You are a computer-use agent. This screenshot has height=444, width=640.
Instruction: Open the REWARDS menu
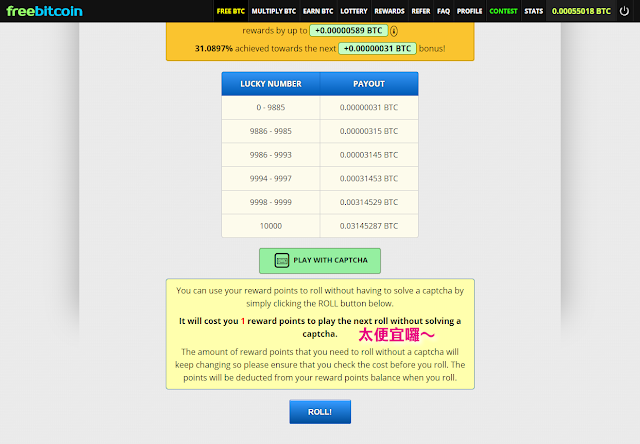point(389,11)
